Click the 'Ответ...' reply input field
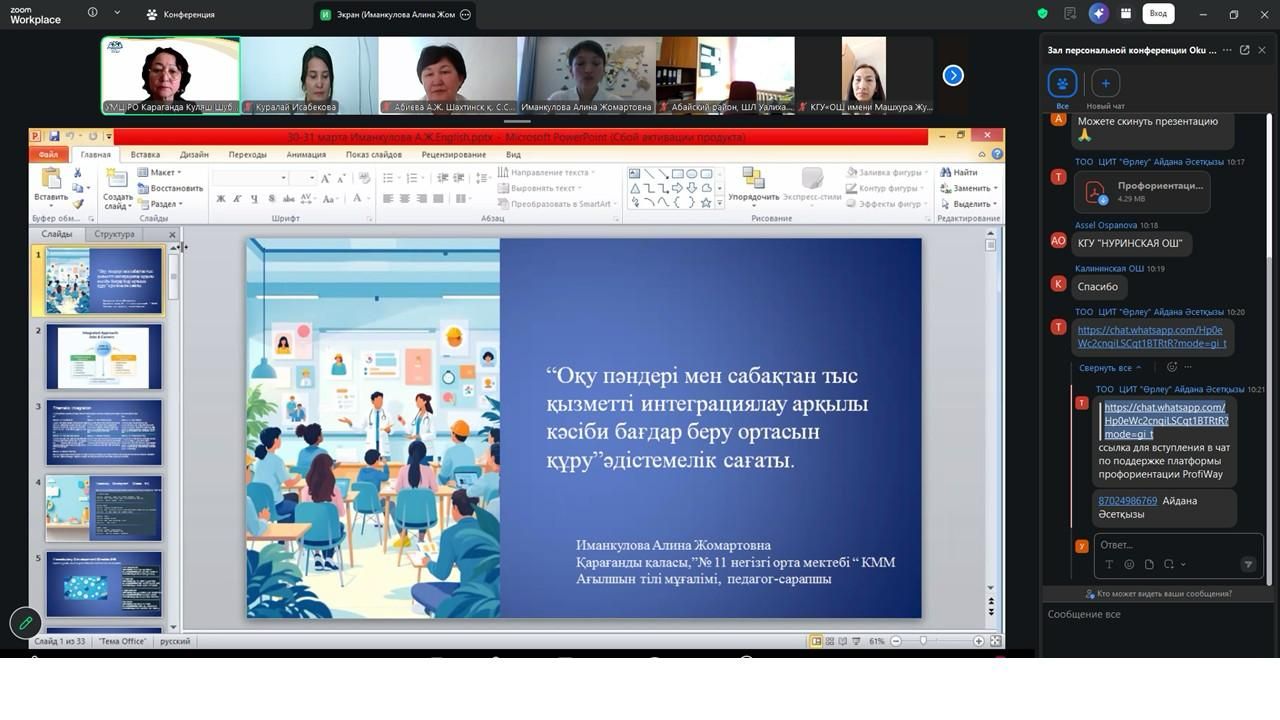This screenshot has width=1280, height=720. click(1170, 545)
